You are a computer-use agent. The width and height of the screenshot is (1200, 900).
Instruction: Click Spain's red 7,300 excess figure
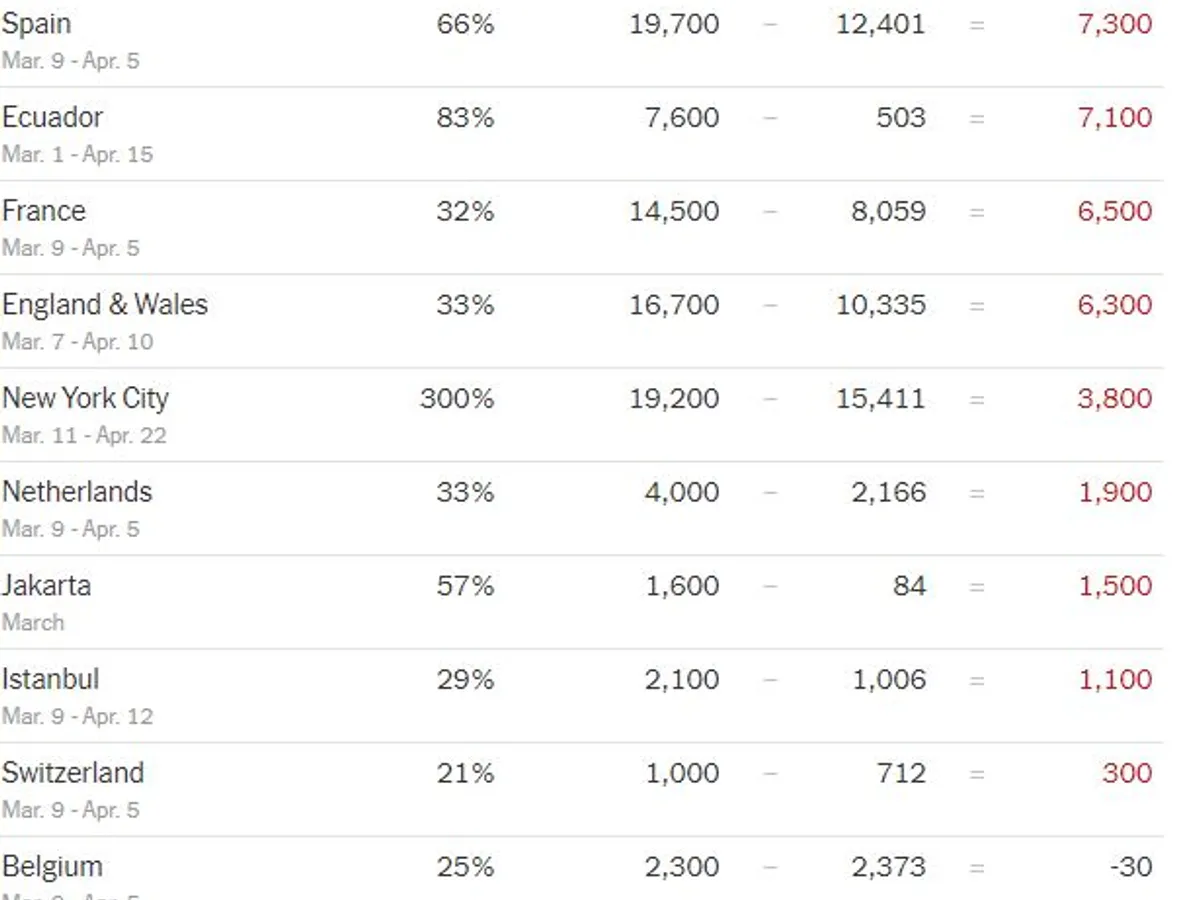(1115, 24)
